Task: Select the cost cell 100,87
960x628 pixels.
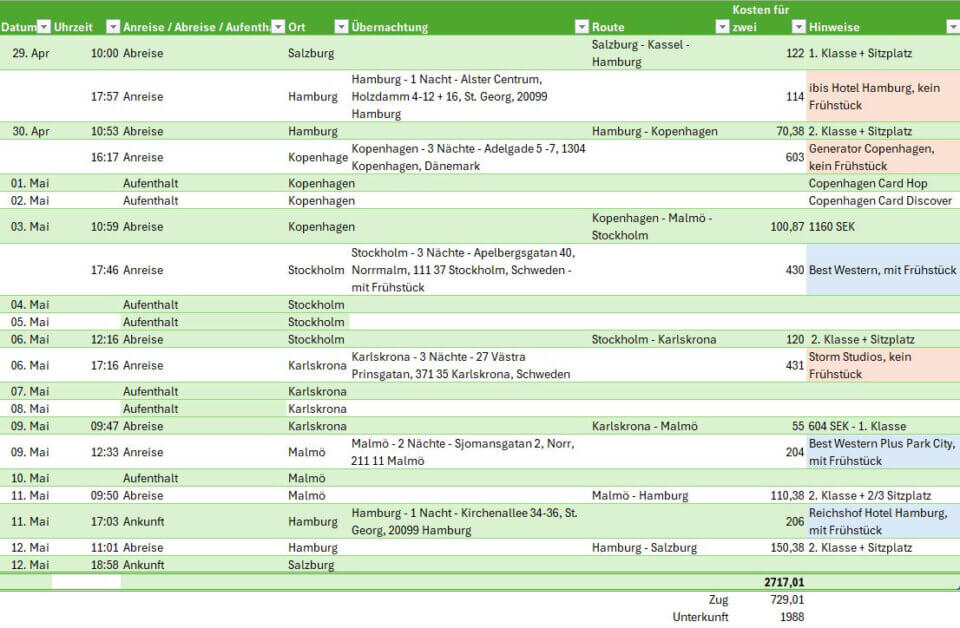Action: point(768,226)
